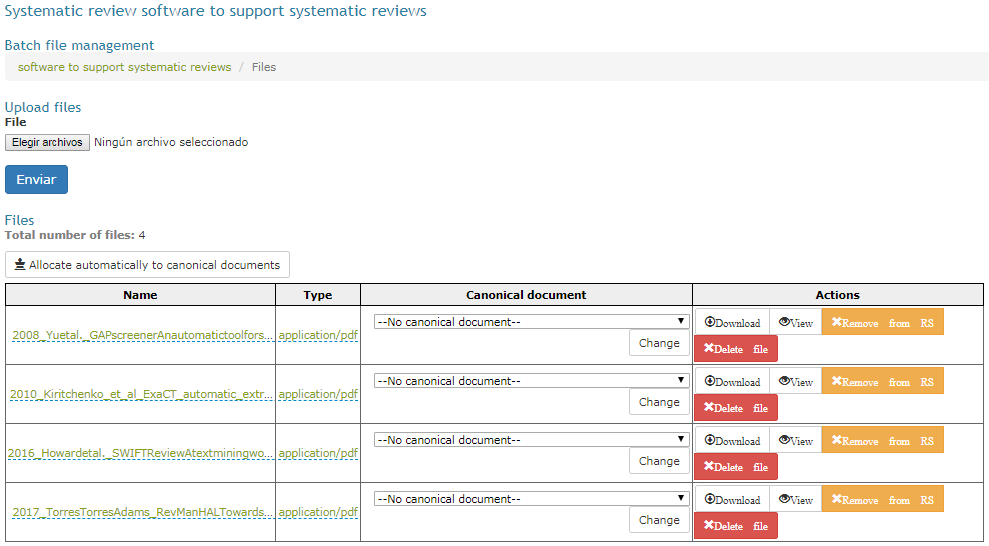View the 2016_Howardetal SWIFTReview file
Screen dimensions: 989x546
[x=795, y=440]
